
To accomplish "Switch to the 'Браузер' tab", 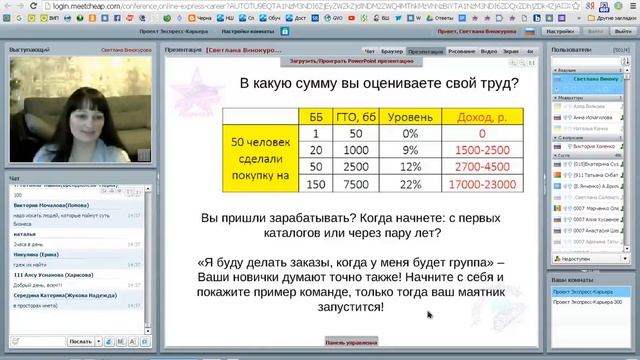I will 392,51.
